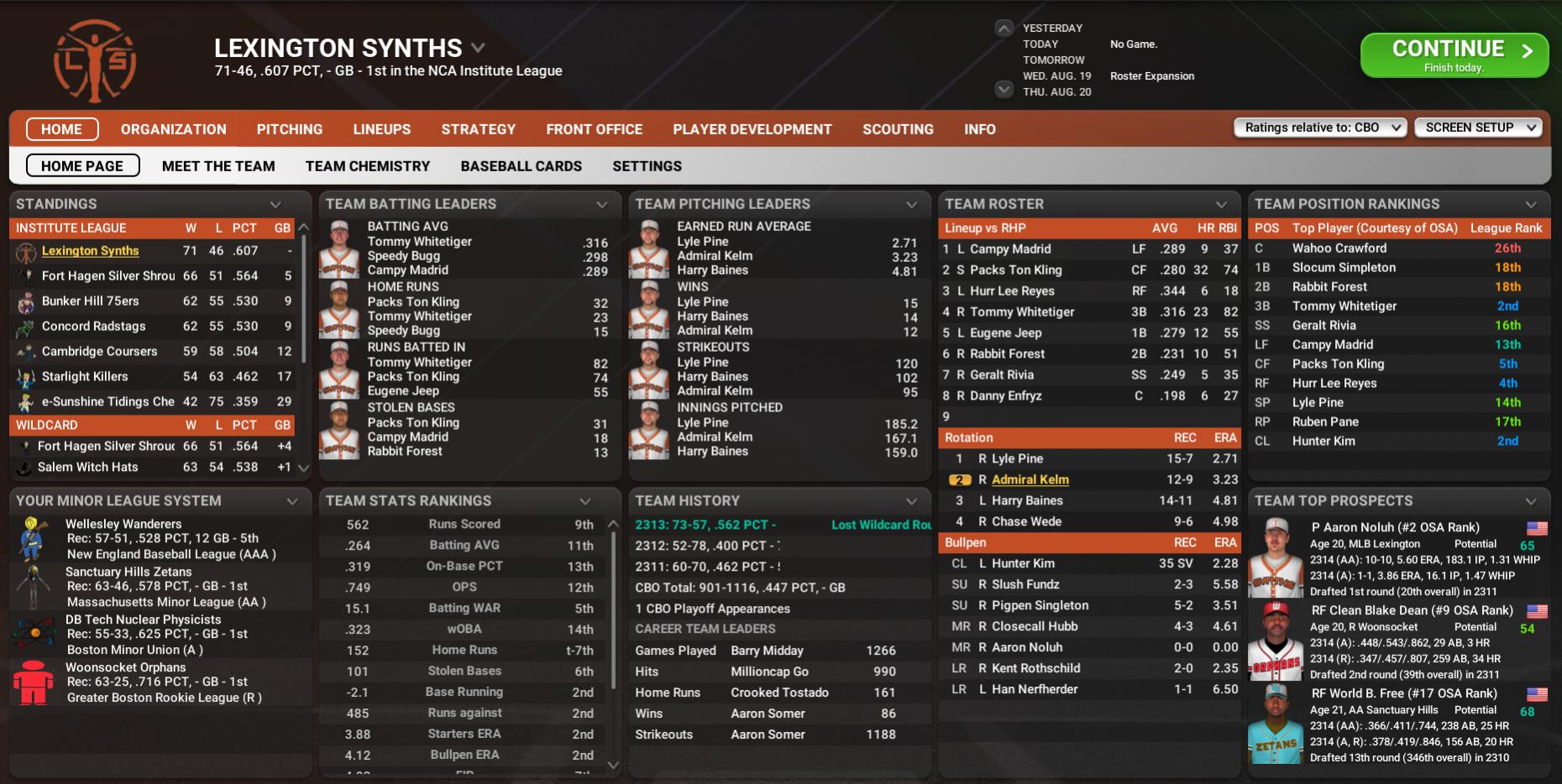Open the Ratings relative to CBO dropdown
Viewport: 1562px width, 784px height.
[1320, 128]
